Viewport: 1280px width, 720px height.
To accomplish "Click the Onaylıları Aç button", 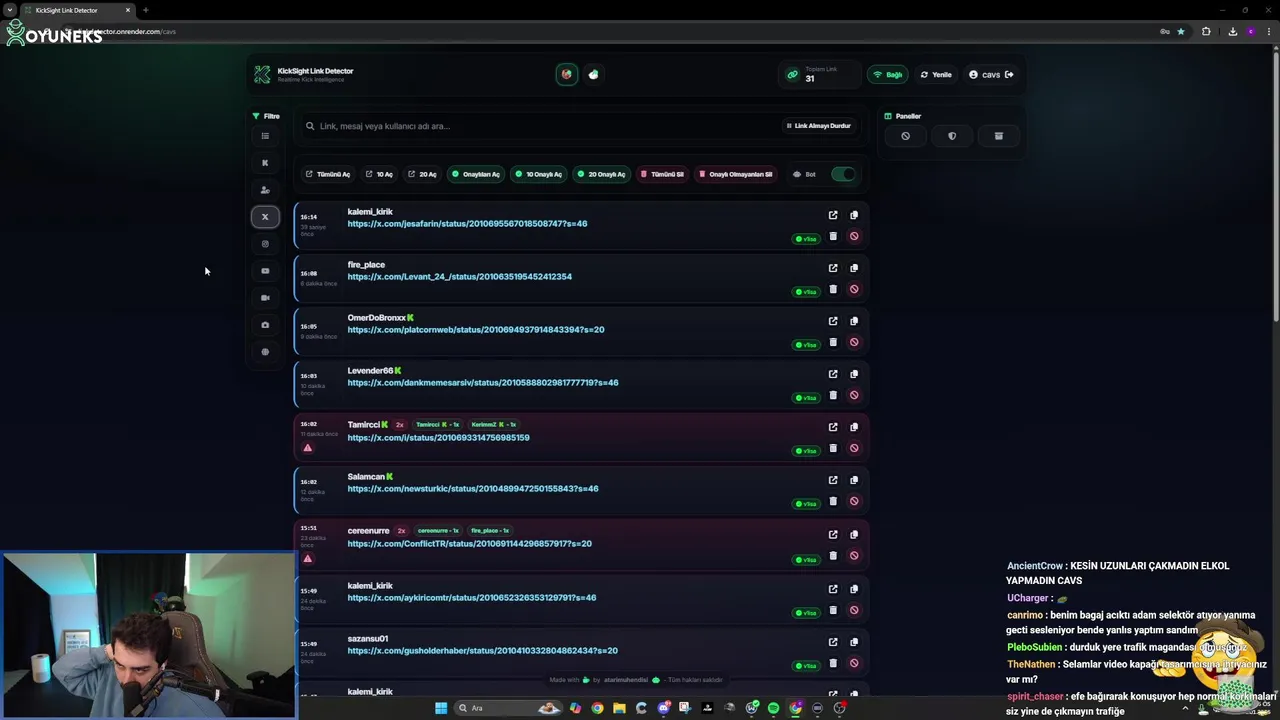I will pyautogui.click(x=476, y=174).
